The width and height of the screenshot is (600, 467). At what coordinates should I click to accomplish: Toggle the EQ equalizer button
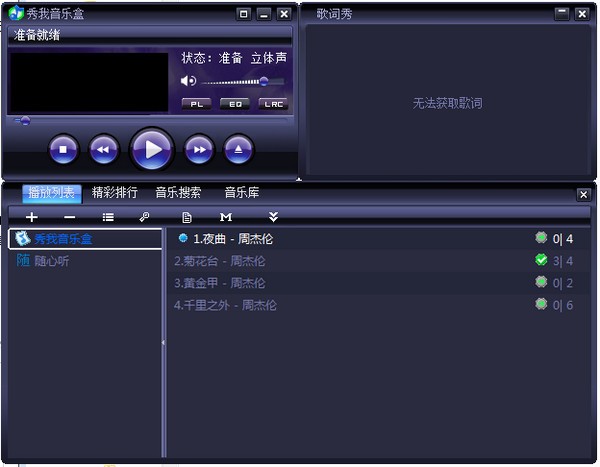pyautogui.click(x=235, y=104)
